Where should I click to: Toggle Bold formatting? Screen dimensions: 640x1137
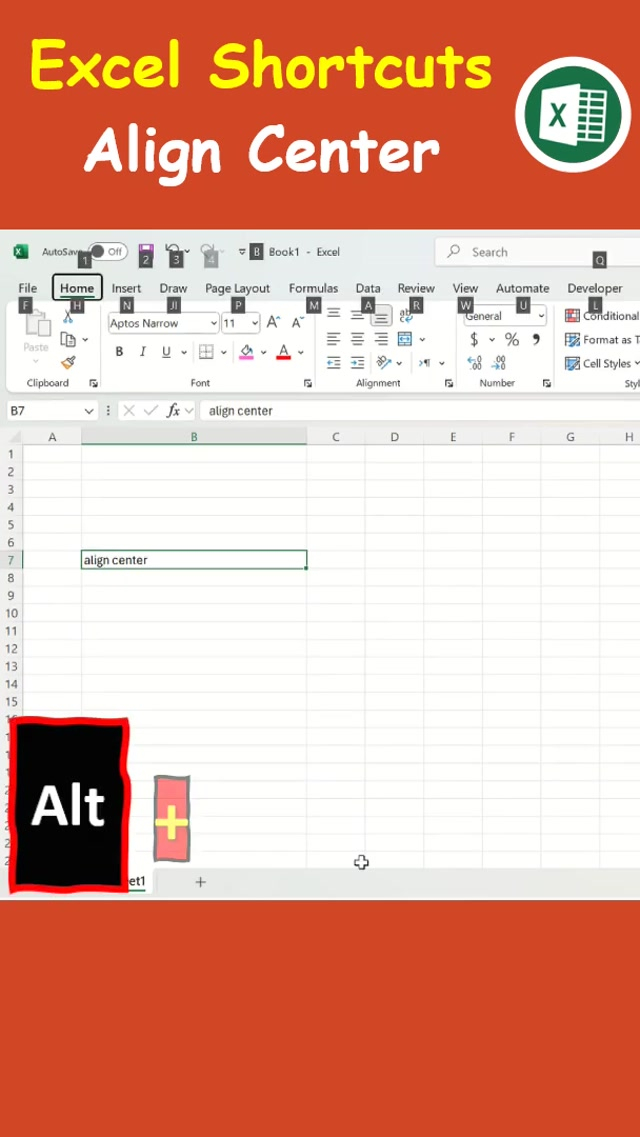pyautogui.click(x=120, y=352)
